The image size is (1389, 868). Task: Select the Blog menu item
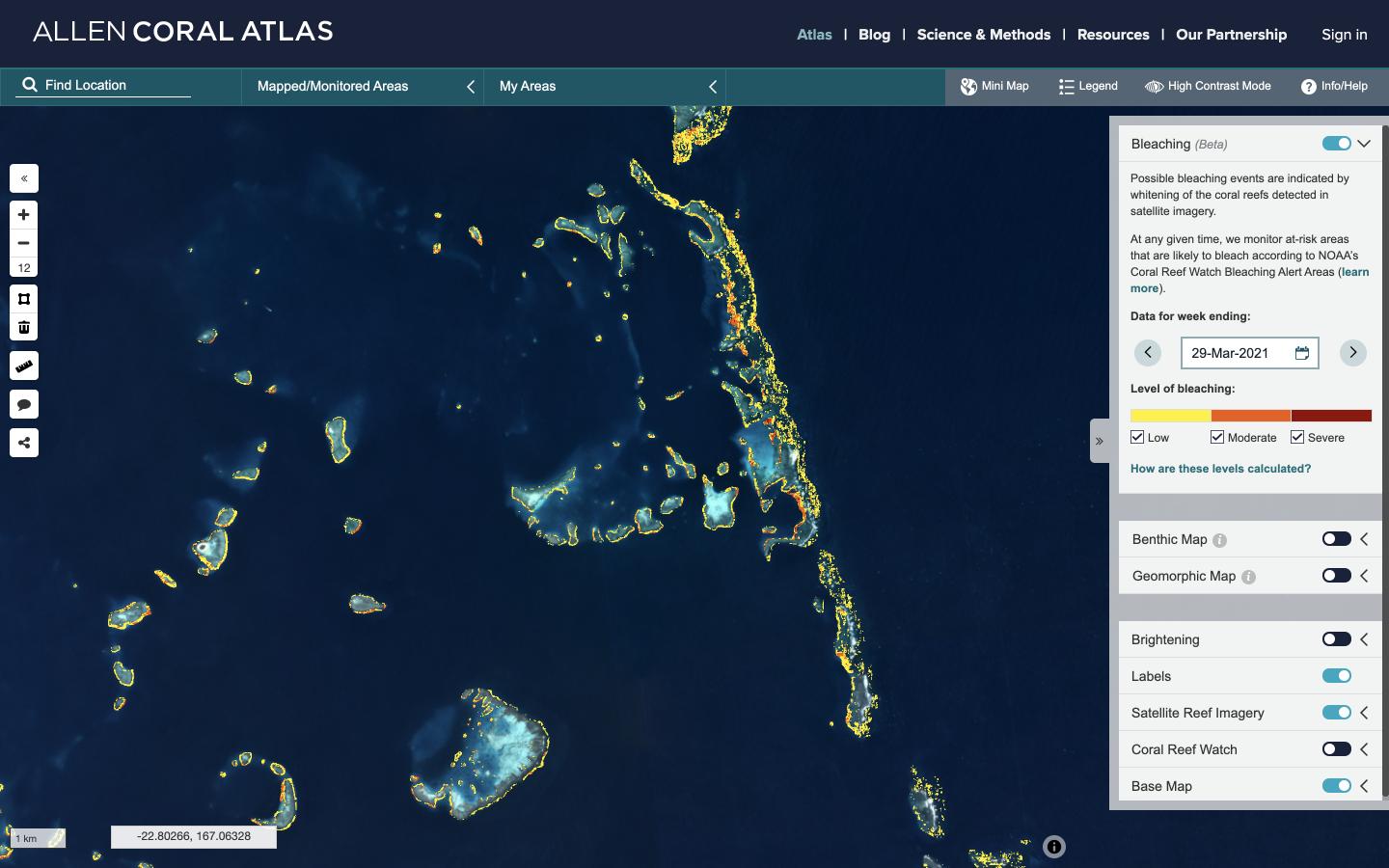pos(874,34)
